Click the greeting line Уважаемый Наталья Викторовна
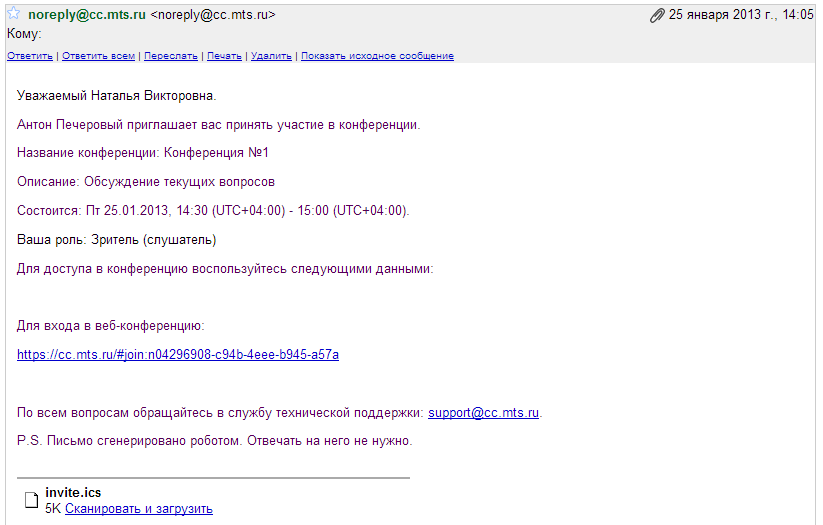The height and width of the screenshot is (525, 823). tap(117, 96)
